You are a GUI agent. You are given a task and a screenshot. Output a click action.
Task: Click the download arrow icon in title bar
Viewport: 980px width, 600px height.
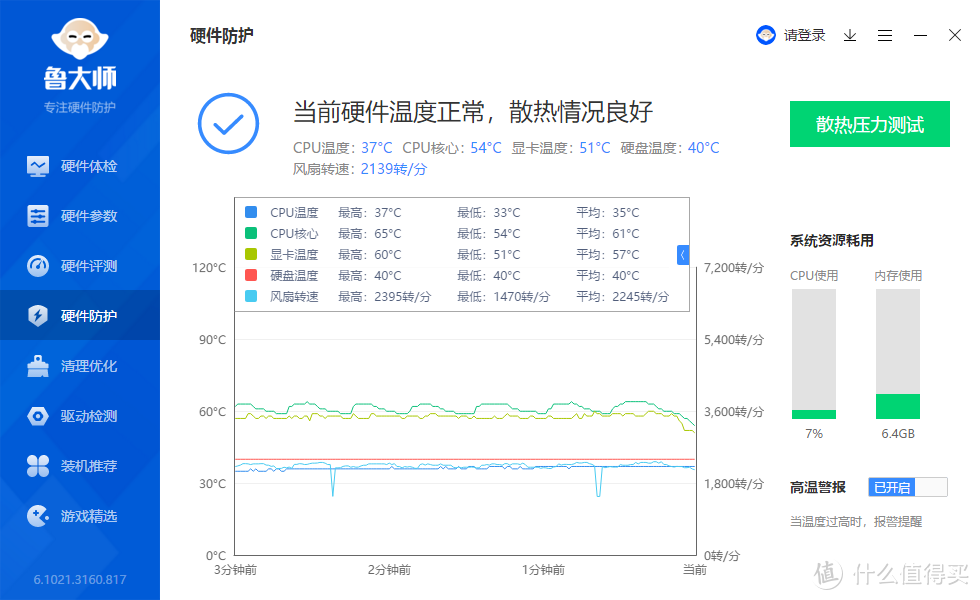coord(850,35)
